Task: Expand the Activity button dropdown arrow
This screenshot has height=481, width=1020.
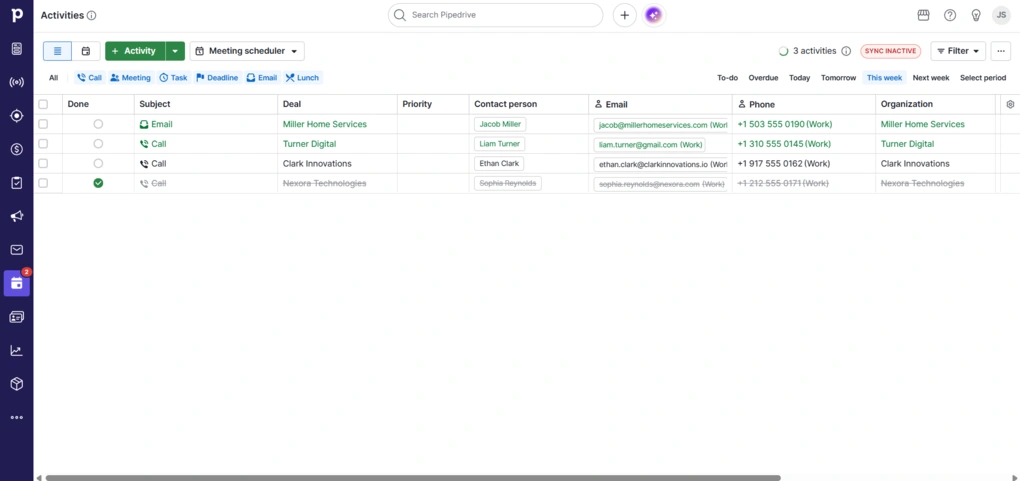Action: coord(175,51)
